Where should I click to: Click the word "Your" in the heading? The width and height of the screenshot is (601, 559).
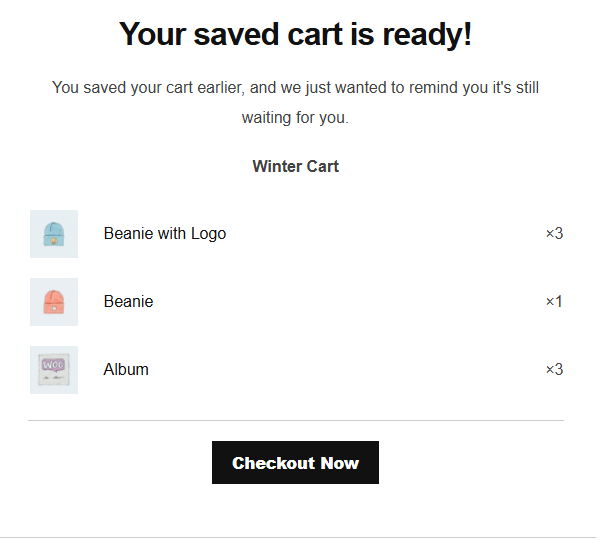[153, 35]
